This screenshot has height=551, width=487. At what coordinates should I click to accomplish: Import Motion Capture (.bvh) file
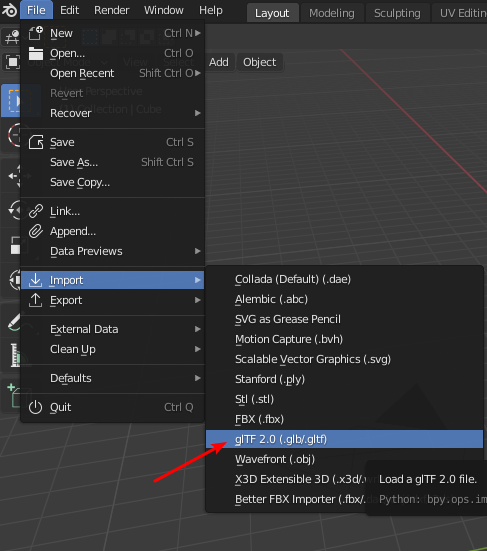pos(344,339)
